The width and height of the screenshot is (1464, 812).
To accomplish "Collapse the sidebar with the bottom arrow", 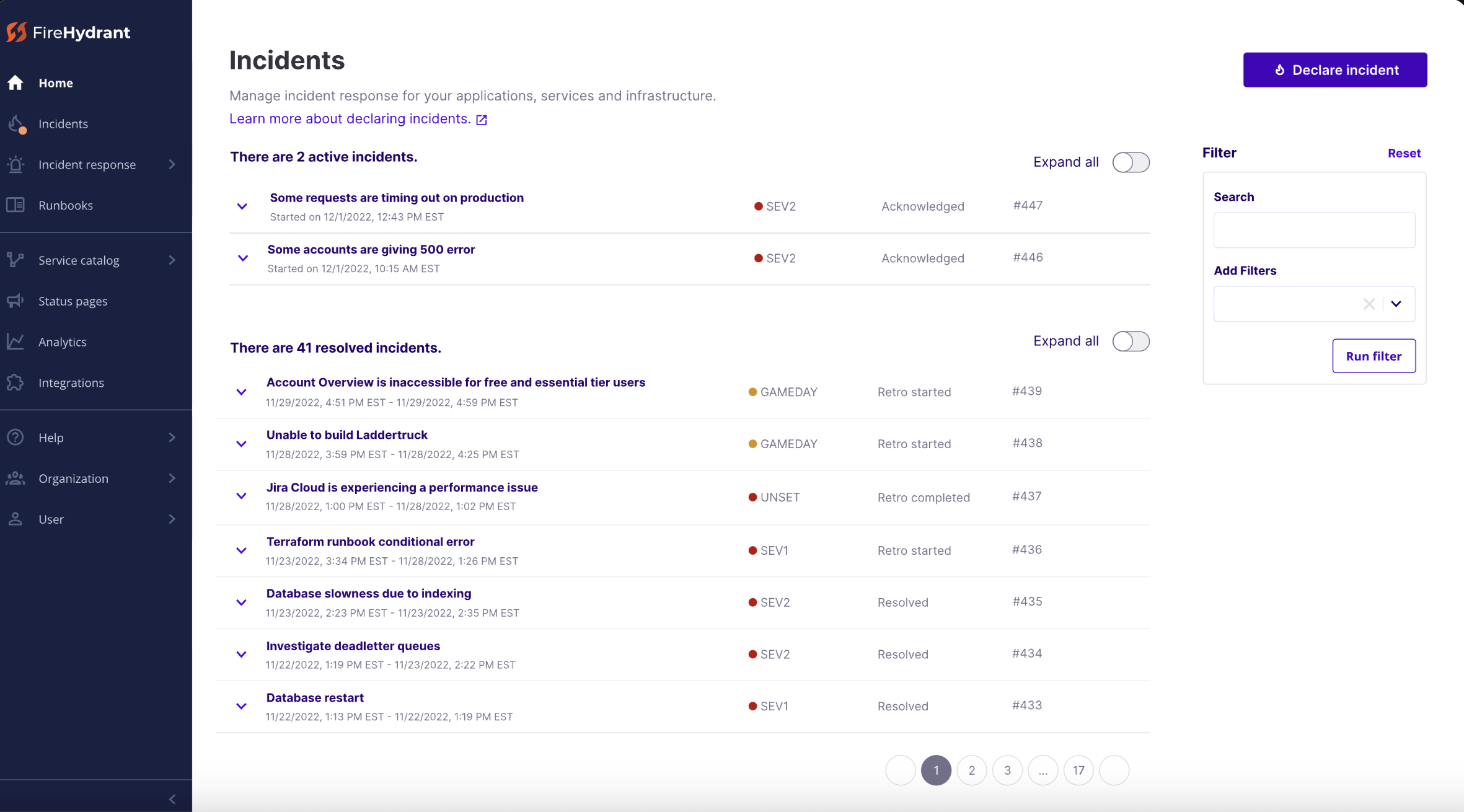I will click(172, 799).
